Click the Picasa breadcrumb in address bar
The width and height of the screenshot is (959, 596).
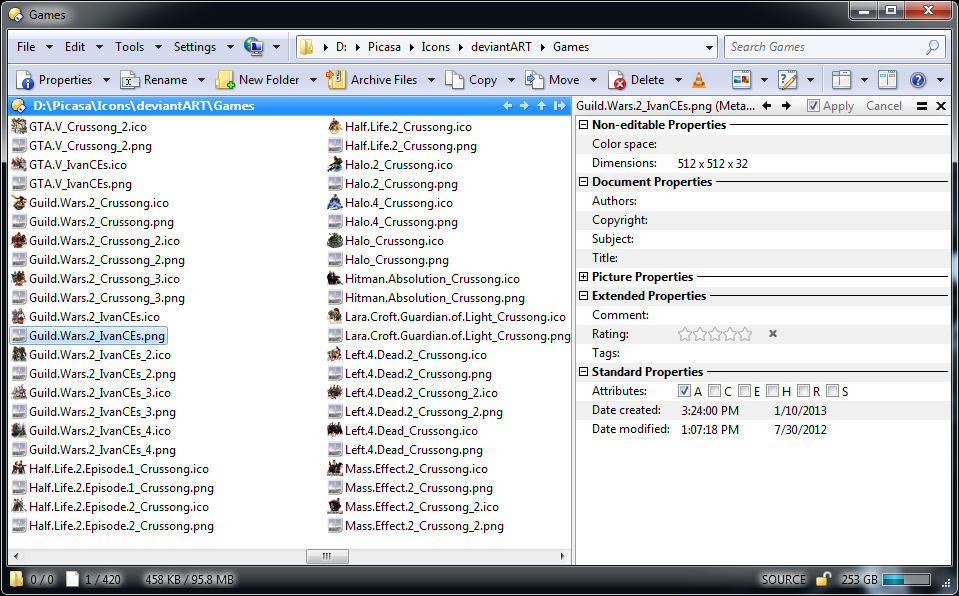(384, 47)
